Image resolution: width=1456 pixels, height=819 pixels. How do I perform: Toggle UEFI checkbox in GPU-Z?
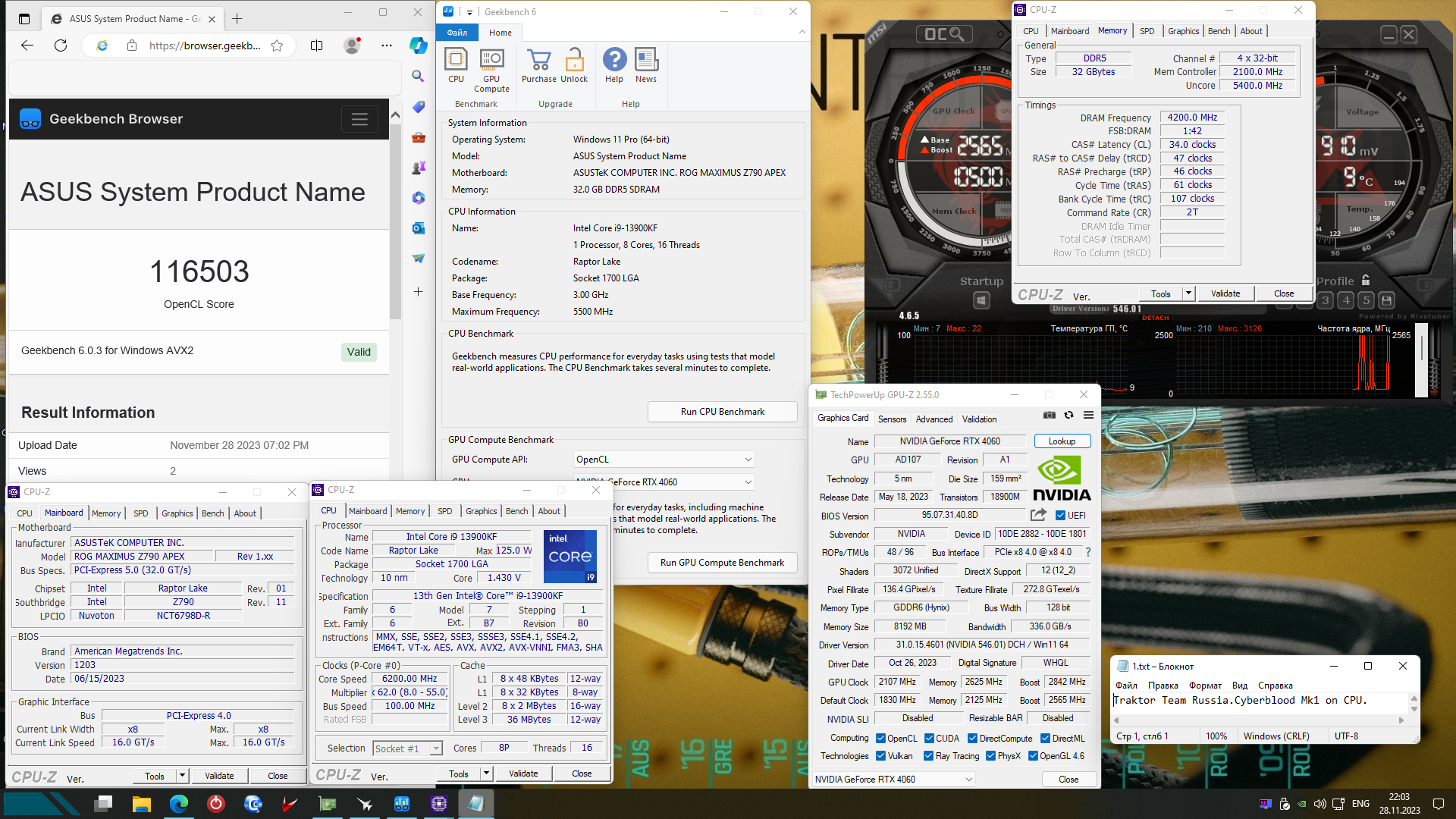pyautogui.click(x=1060, y=516)
